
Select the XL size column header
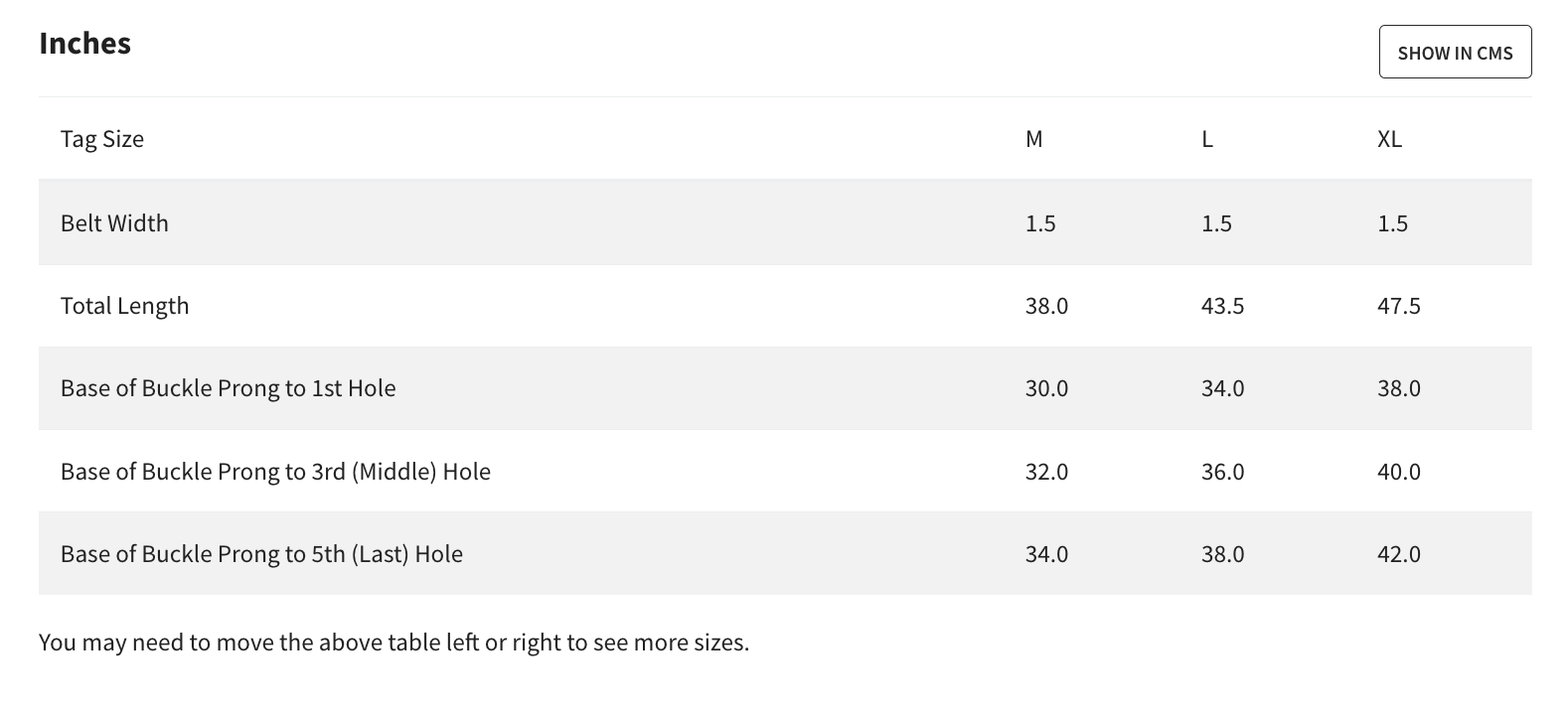[1389, 139]
